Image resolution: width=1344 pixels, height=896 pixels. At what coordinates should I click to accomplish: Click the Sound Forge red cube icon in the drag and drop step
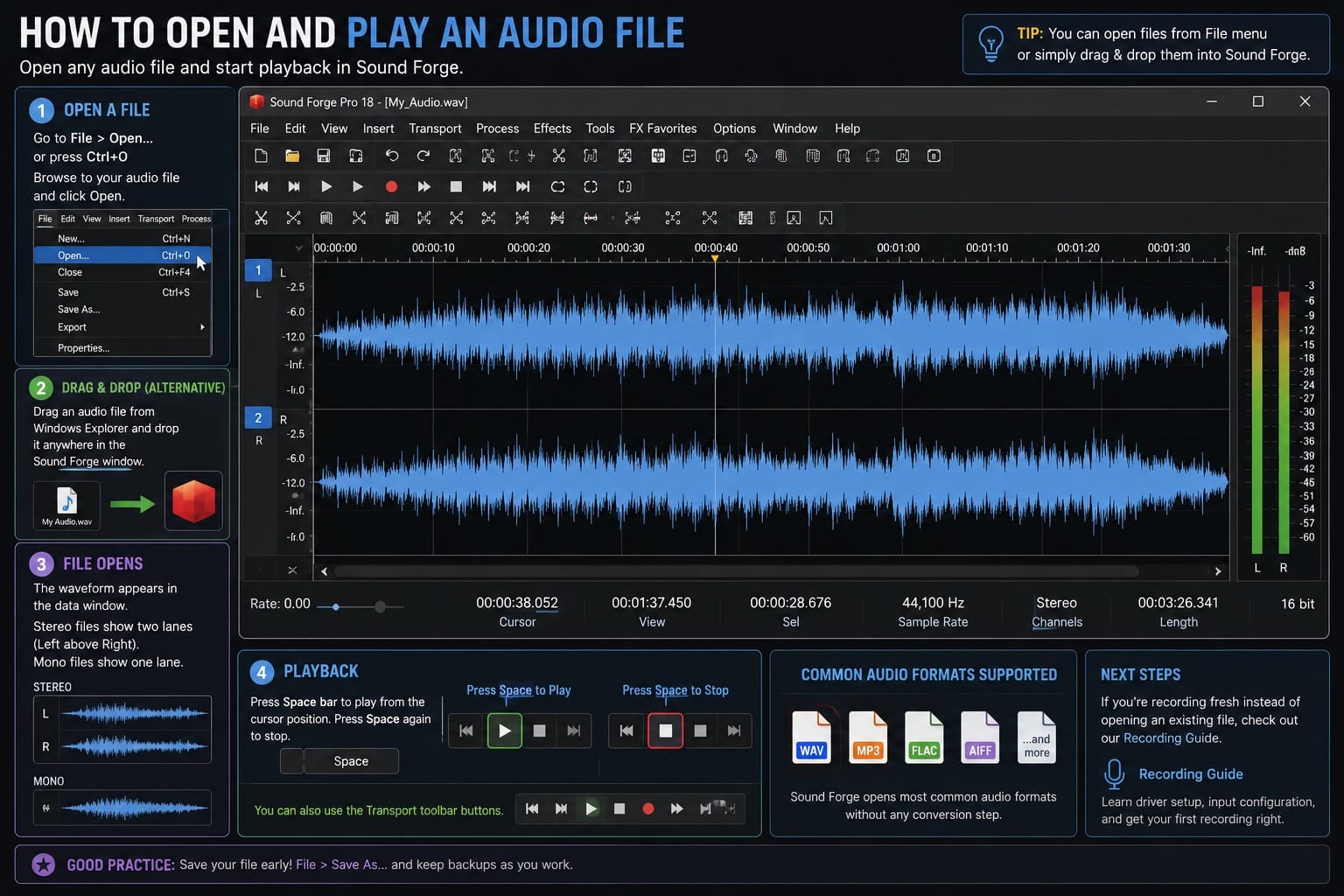coord(193,501)
